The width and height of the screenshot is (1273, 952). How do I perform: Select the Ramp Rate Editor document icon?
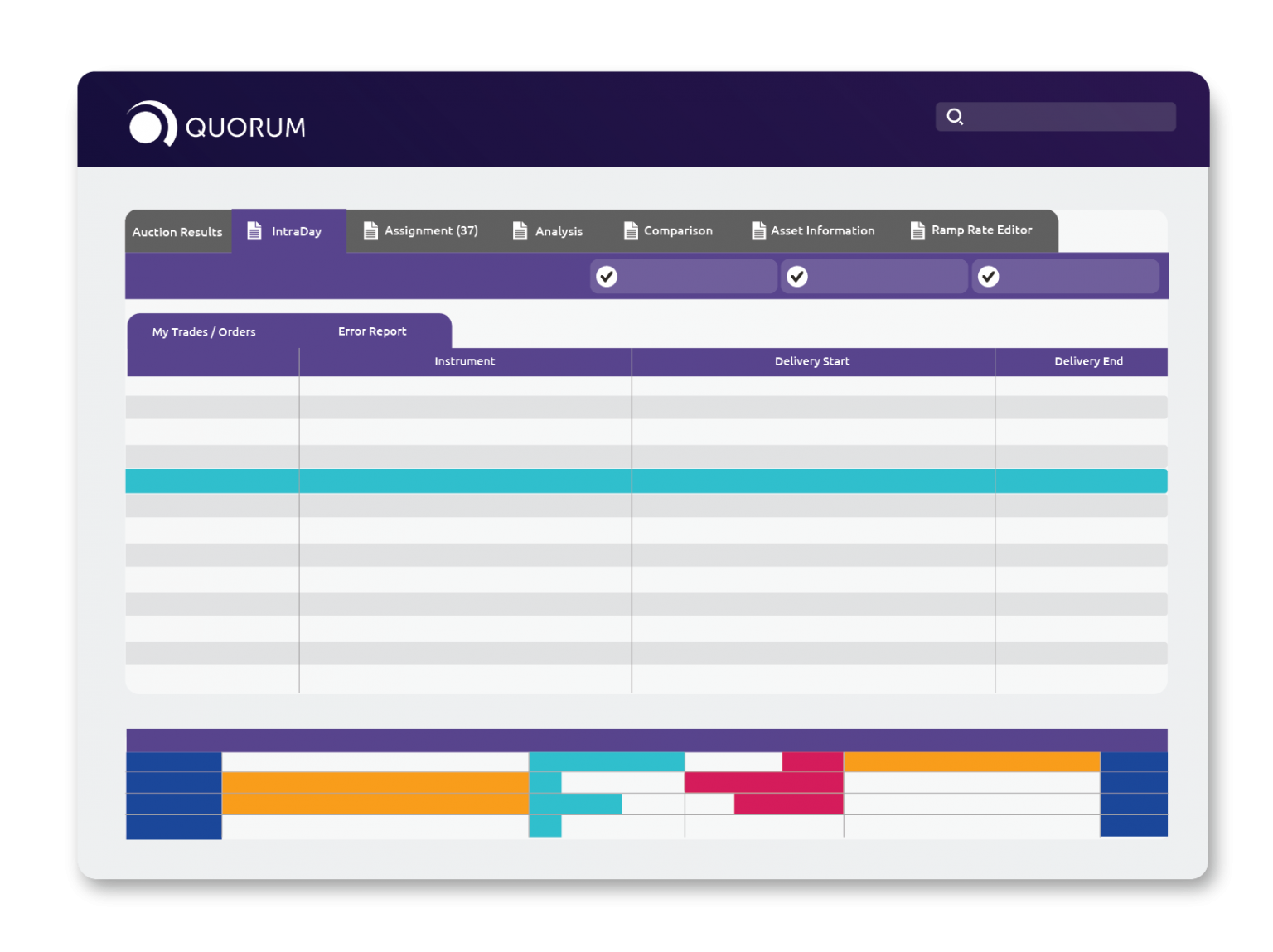(x=917, y=231)
